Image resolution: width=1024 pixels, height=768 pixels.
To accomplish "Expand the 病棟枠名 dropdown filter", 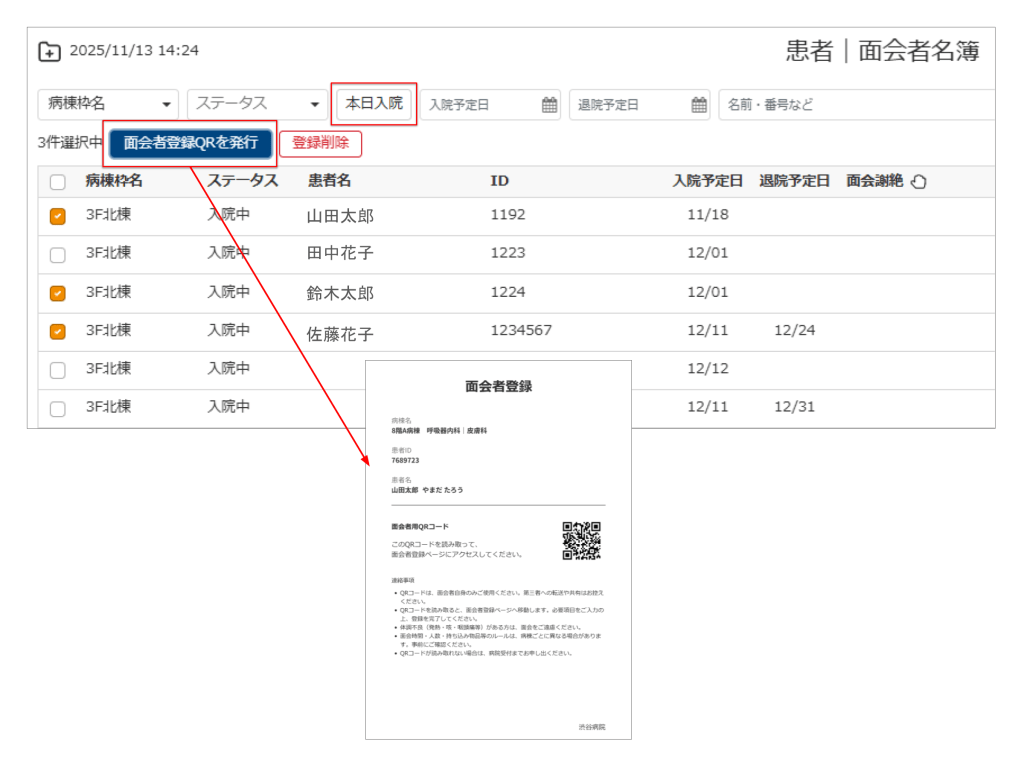I will click(x=108, y=104).
